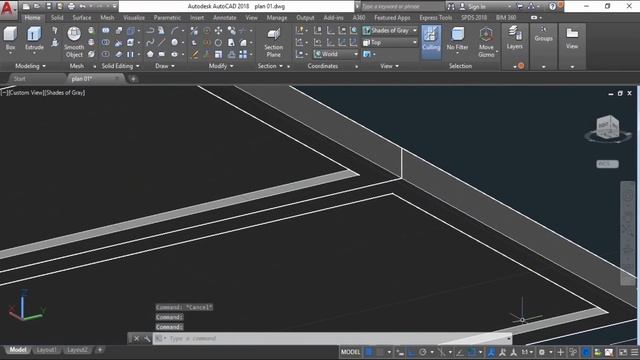640x360 pixels.
Task: Switch to the Layout1 tab
Action: (x=46, y=350)
